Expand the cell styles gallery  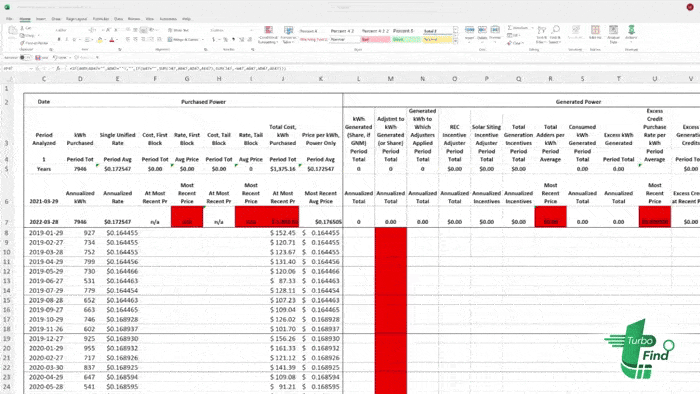455,41
